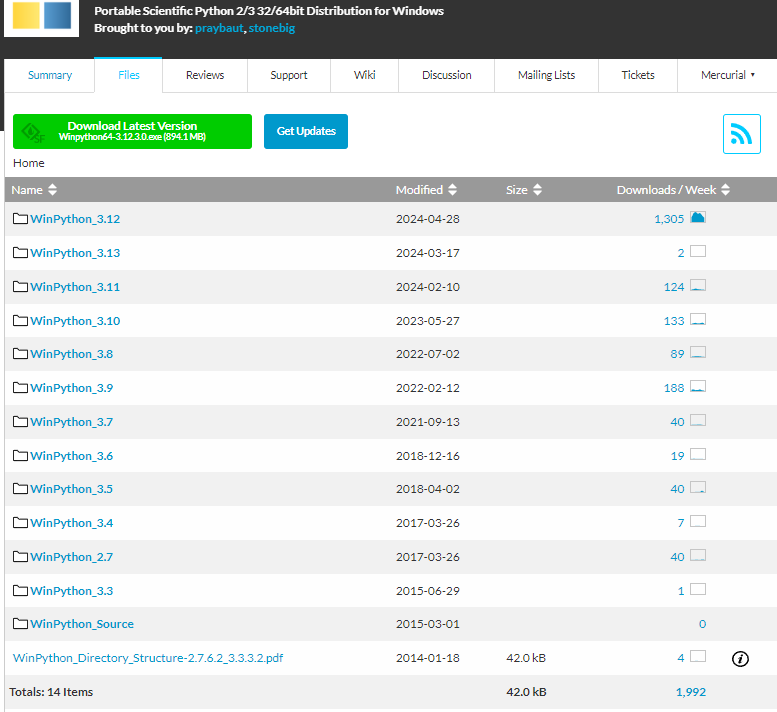
Task: Open the downloads chart for WinPython_3.5
Action: 698,487
